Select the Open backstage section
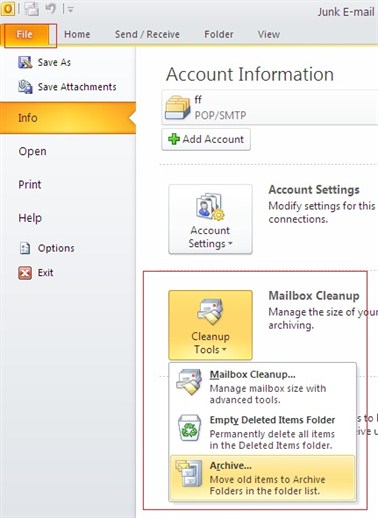378x518 pixels. [32, 151]
